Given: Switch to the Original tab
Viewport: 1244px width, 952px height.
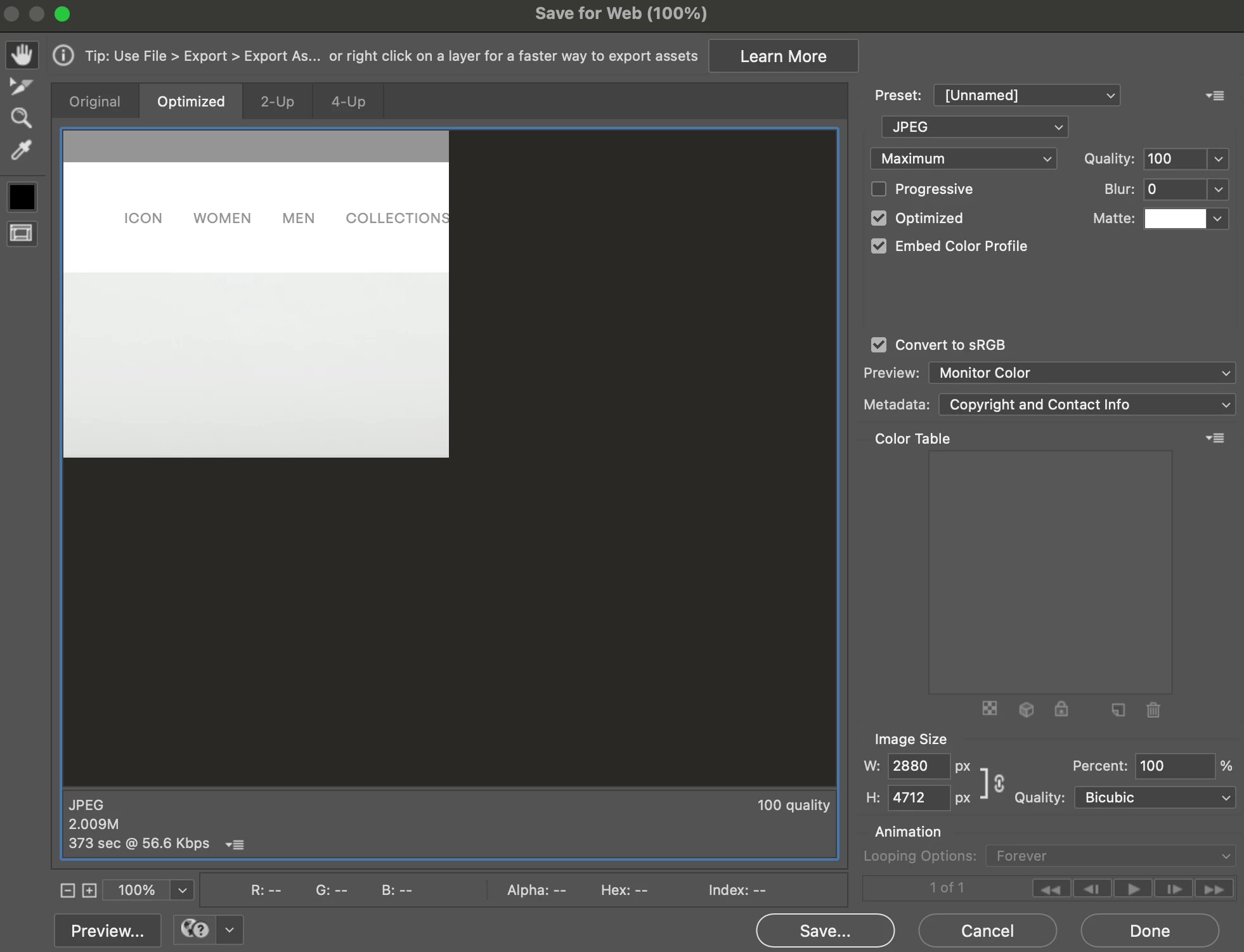Looking at the screenshot, I should 94,101.
